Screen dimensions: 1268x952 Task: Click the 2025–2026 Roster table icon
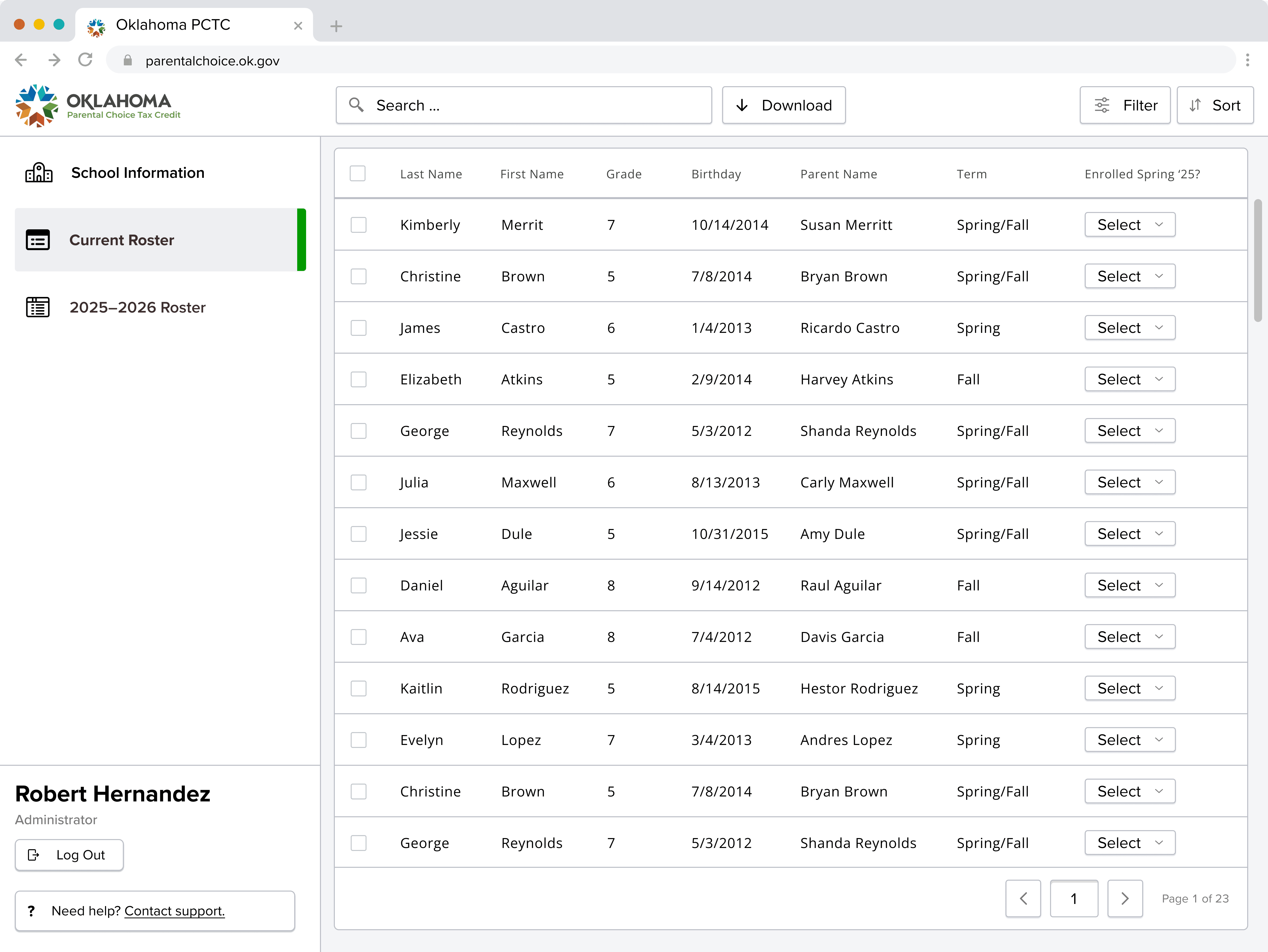[38, 307]
